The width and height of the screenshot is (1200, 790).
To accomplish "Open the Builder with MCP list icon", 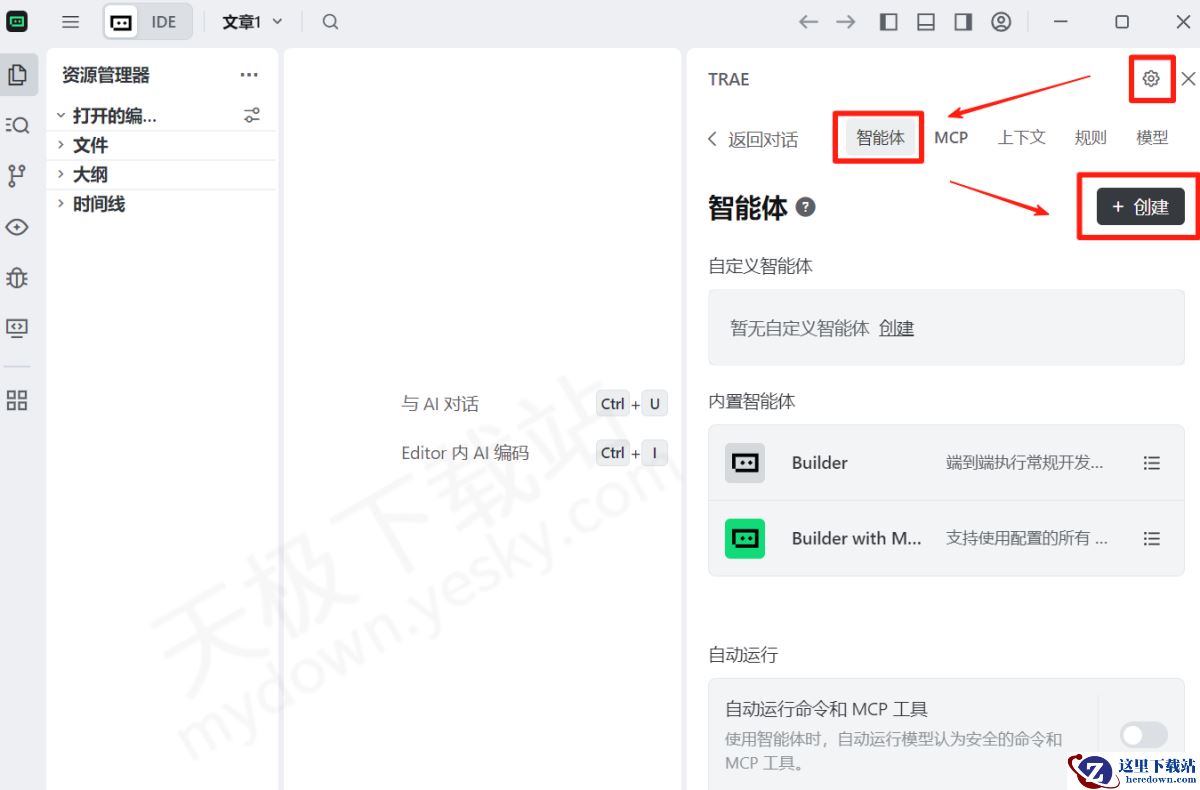I will coord(1152,539).
